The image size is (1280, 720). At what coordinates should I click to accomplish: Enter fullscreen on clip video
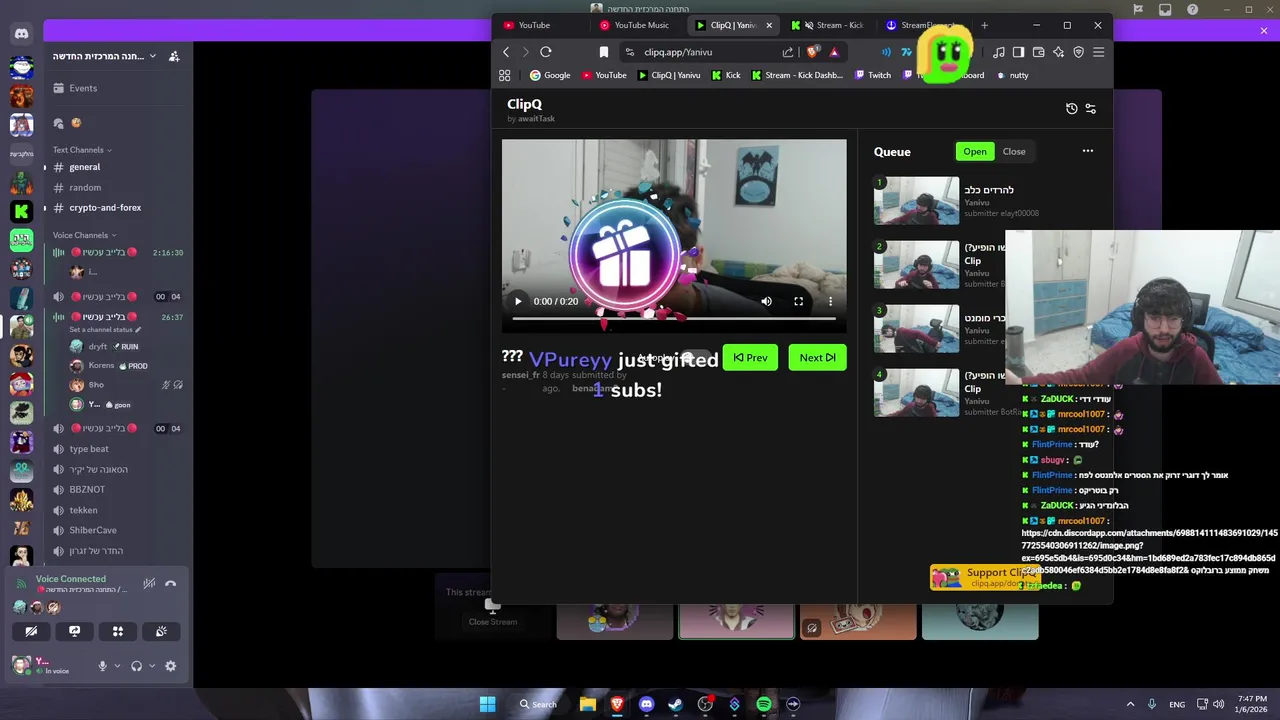click(798, 301)
